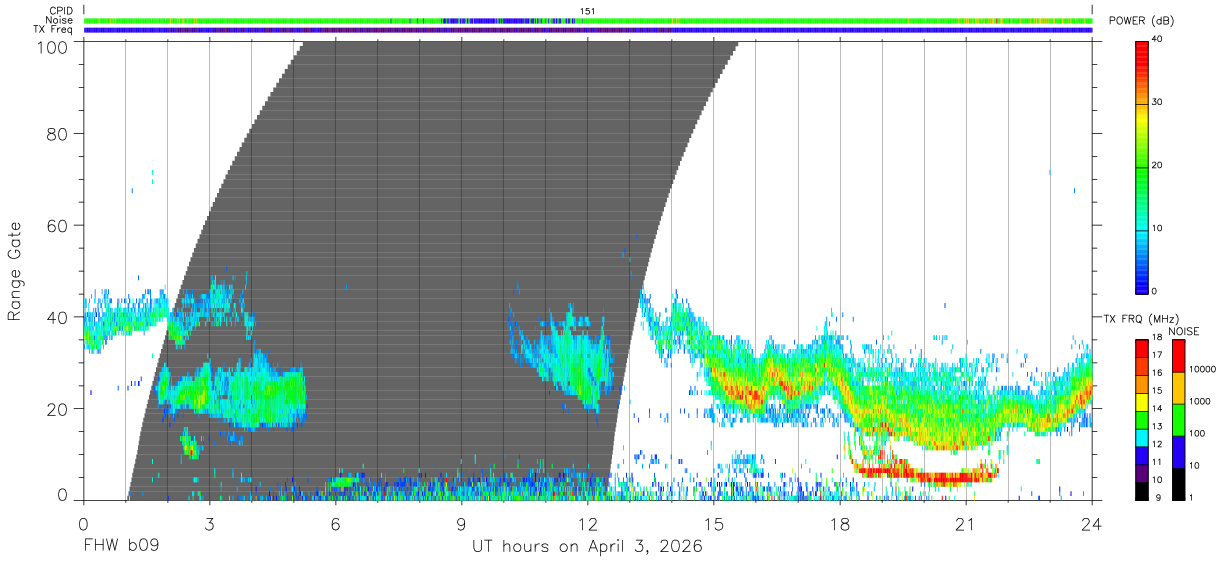Screen dimensions: 1228x567
Task: Click the x-axis tick label '12'
Action: tap(587, 523)
